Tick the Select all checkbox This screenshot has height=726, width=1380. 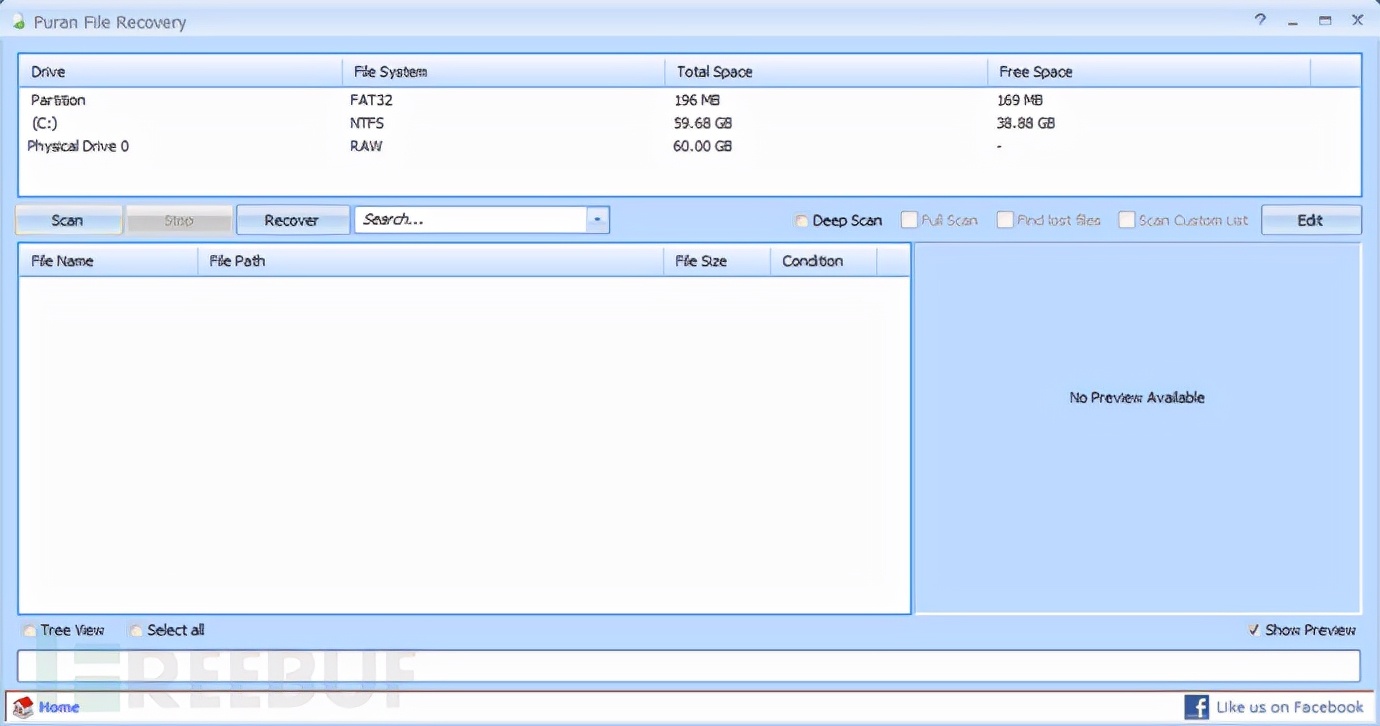coord(136,630)
